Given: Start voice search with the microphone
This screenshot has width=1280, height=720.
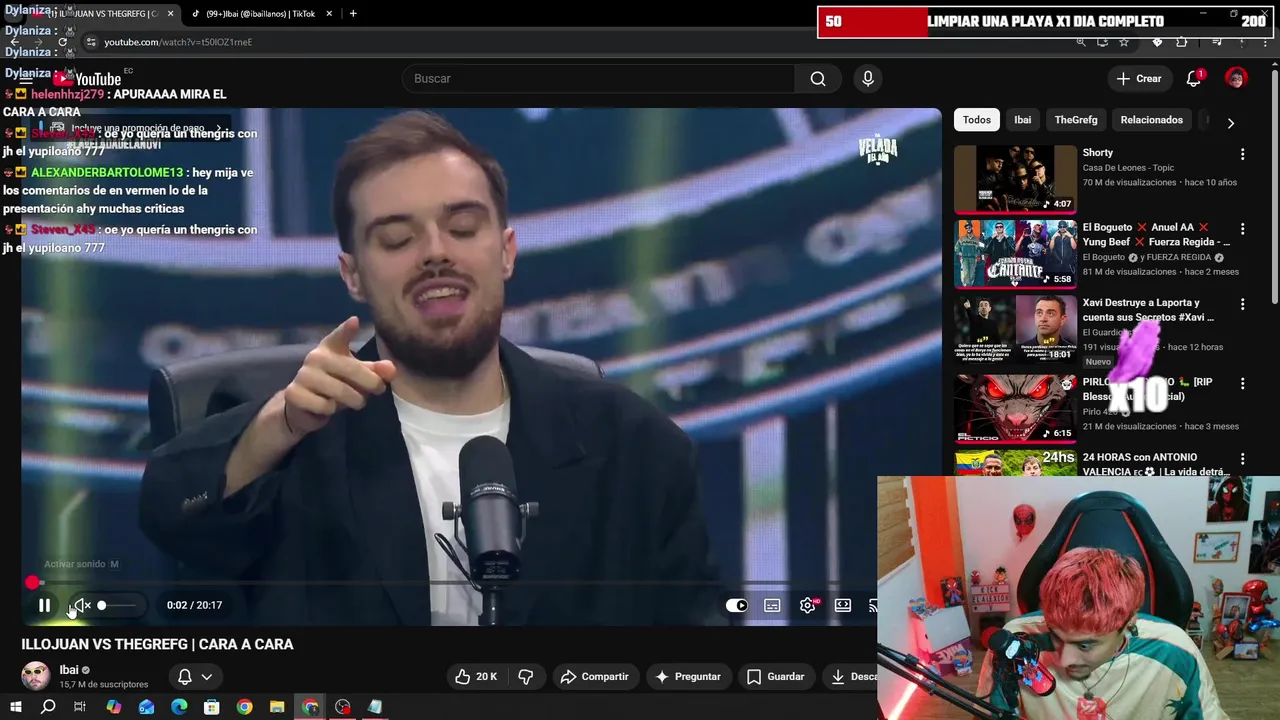Looking at the screenshot, I should (868, 79).
